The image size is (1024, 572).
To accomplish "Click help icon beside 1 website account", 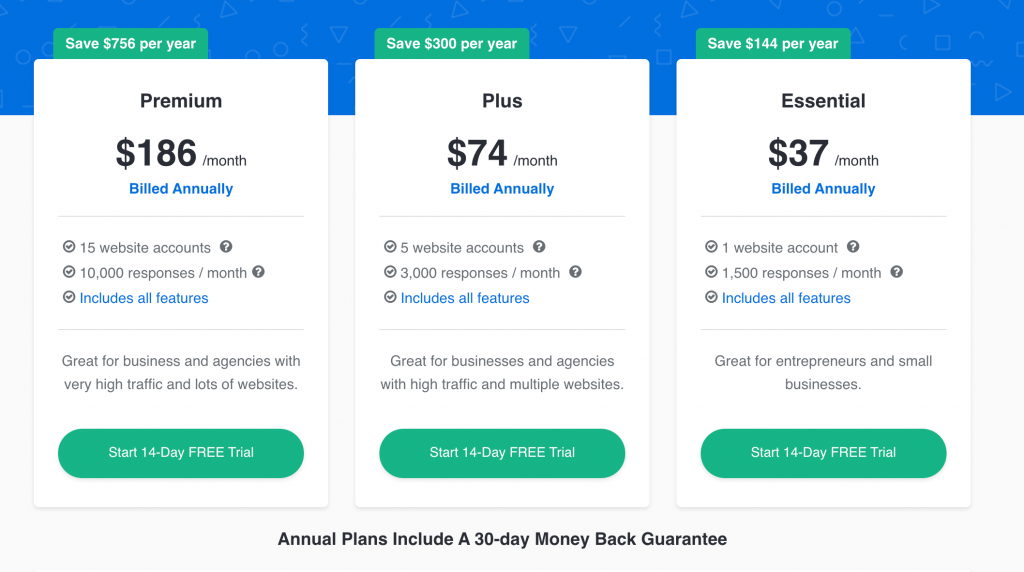I will click(853, 247).
